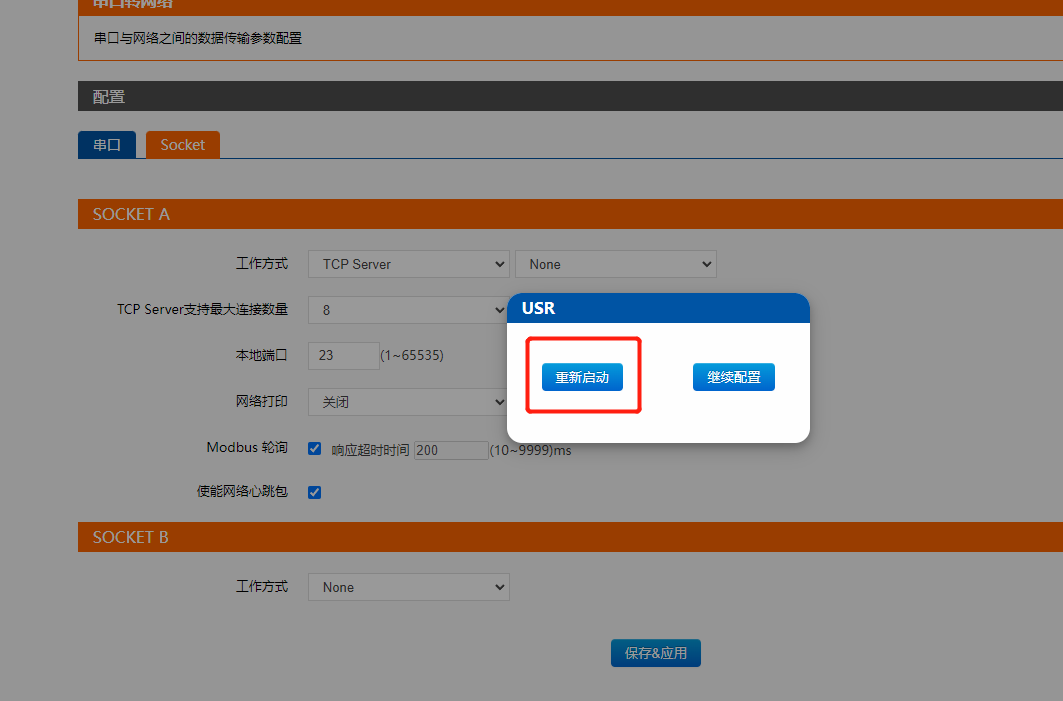Click the USR dialog title bar
Image resolution: width=1063 pixels, height=701 pixels.
coord(657,309)
